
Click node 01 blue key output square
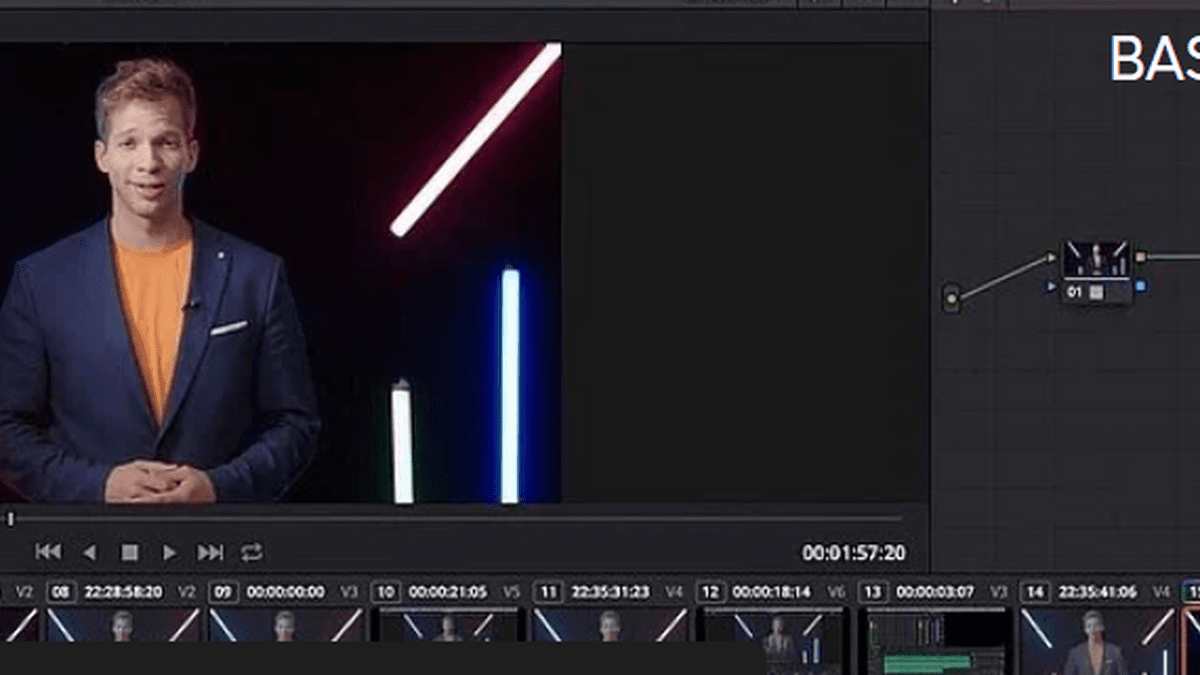[x=1141, y=287]
